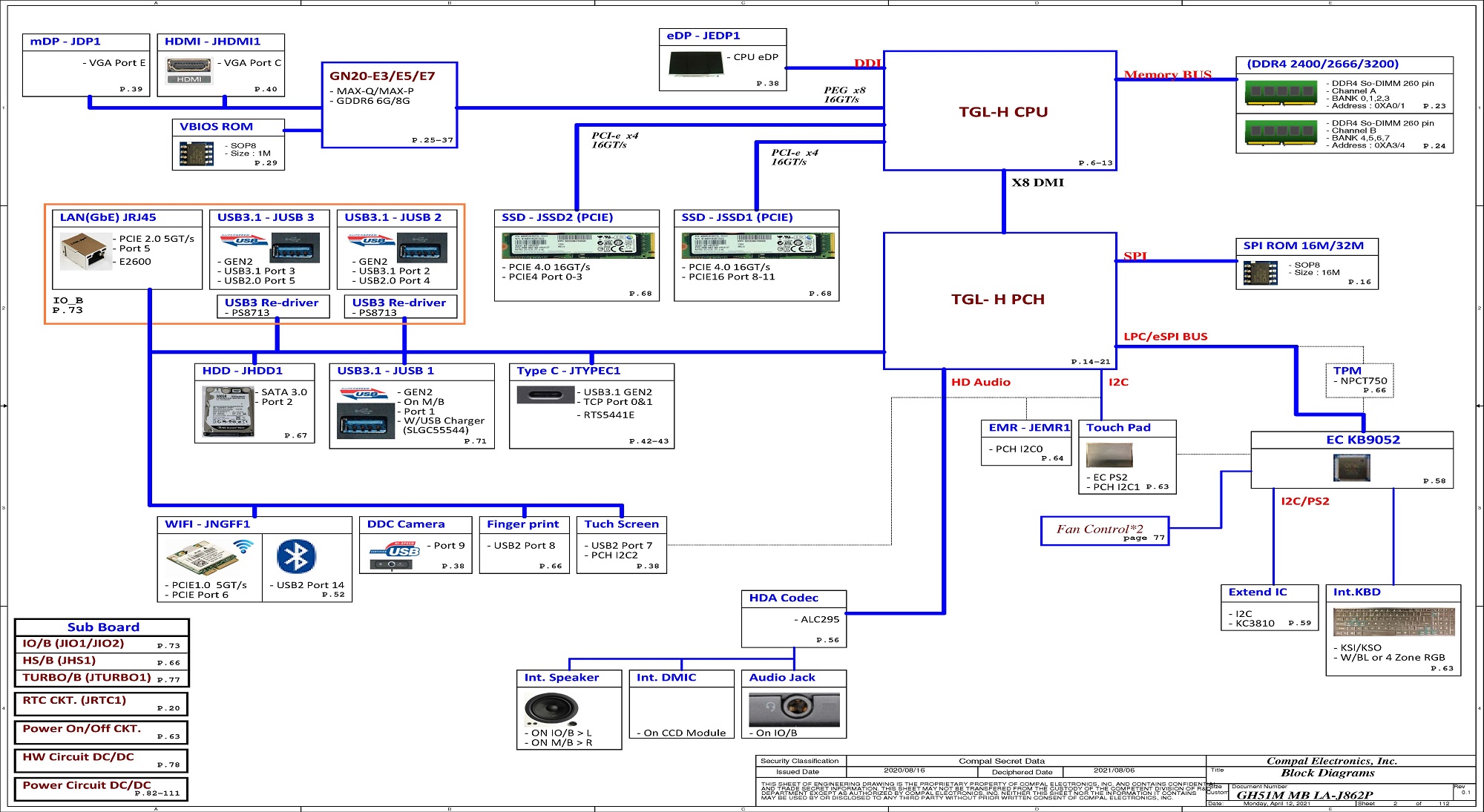Select the TGL-H PCH block
This screenshot has height=812, width=1484.
[998, 300]
